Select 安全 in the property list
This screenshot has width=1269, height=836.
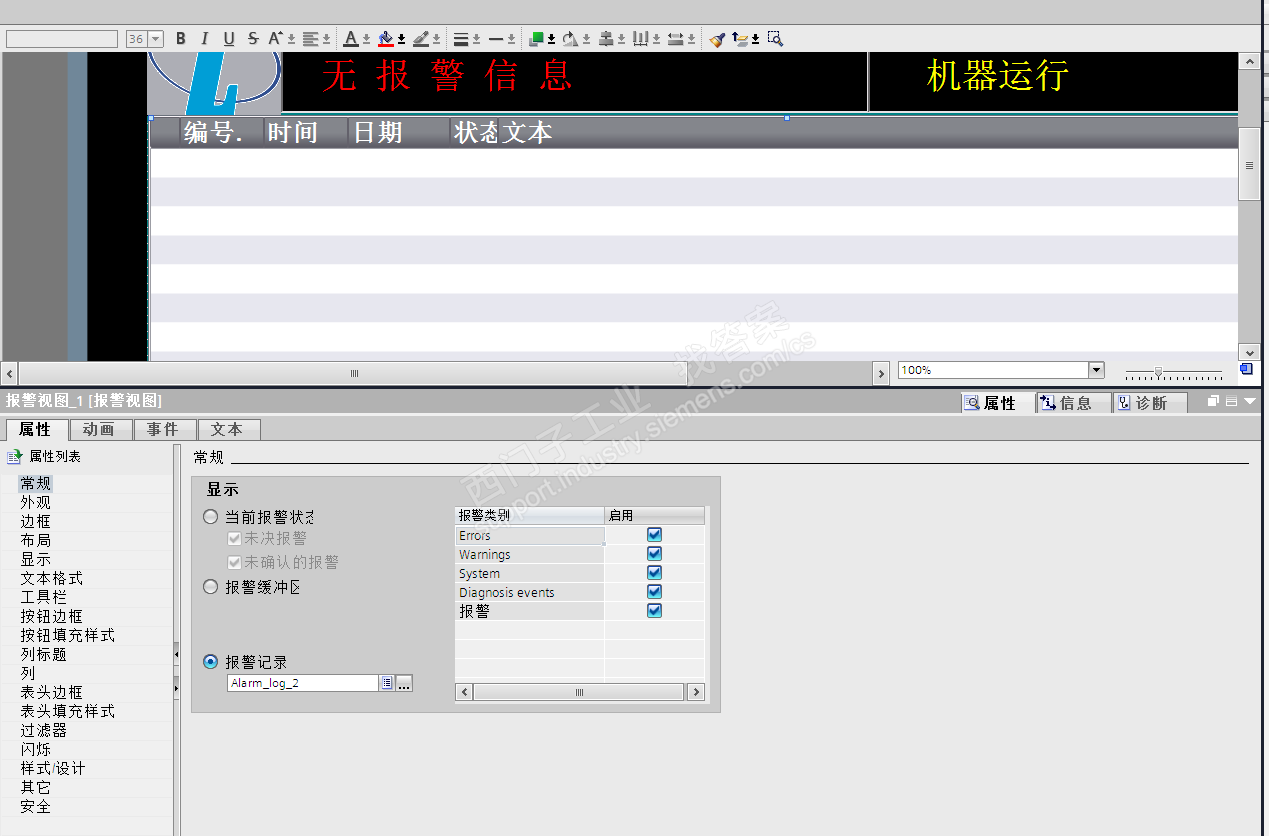click(x=35, y=806)
